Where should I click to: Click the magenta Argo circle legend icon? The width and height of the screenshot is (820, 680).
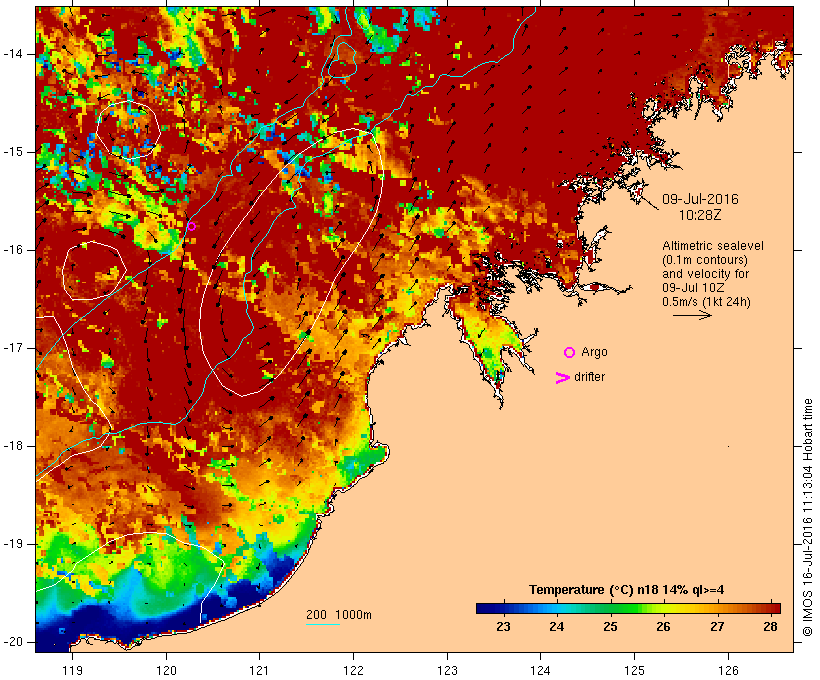(570, 353)
